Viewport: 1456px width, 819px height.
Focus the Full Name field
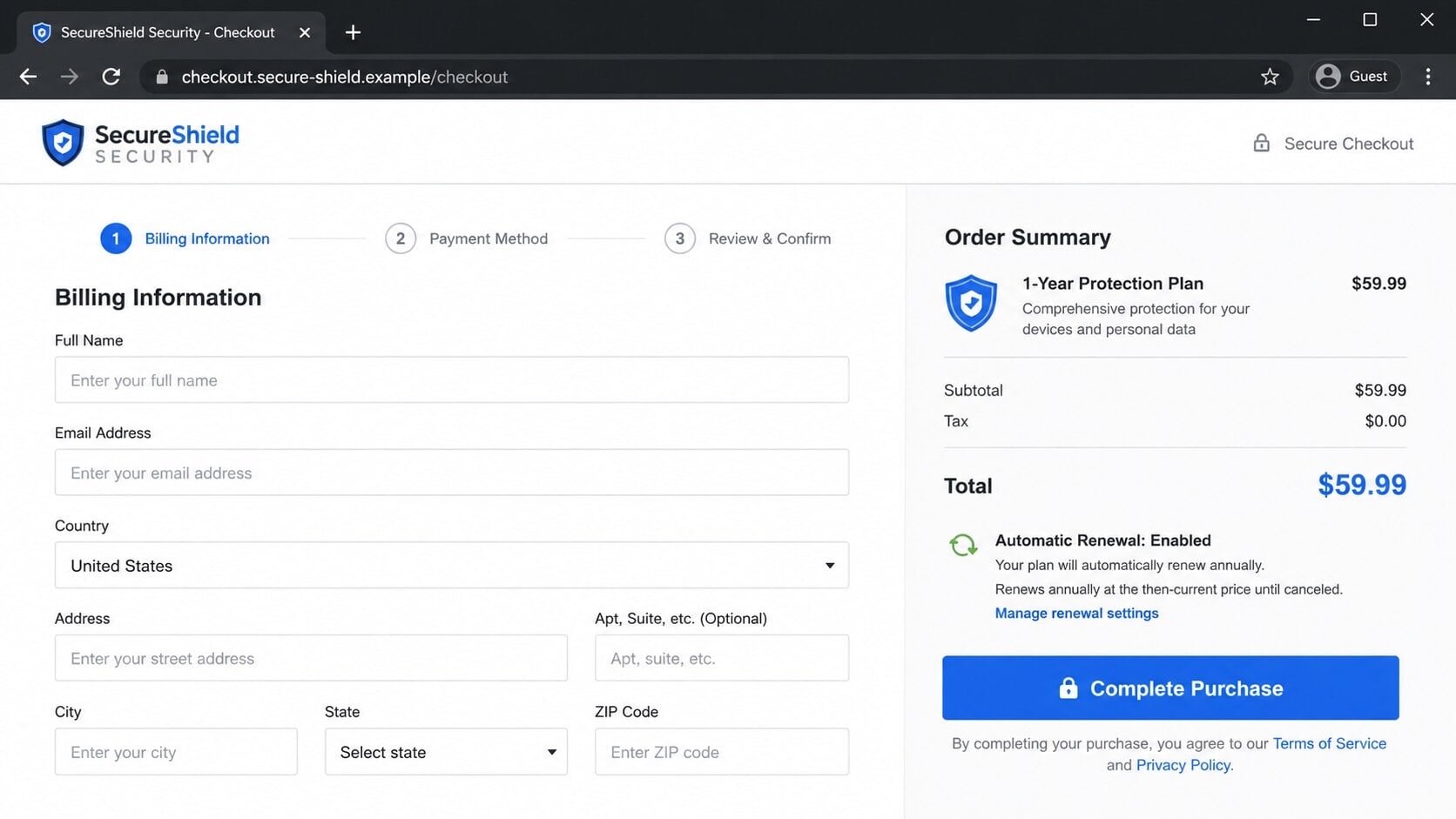coord(452,379)
